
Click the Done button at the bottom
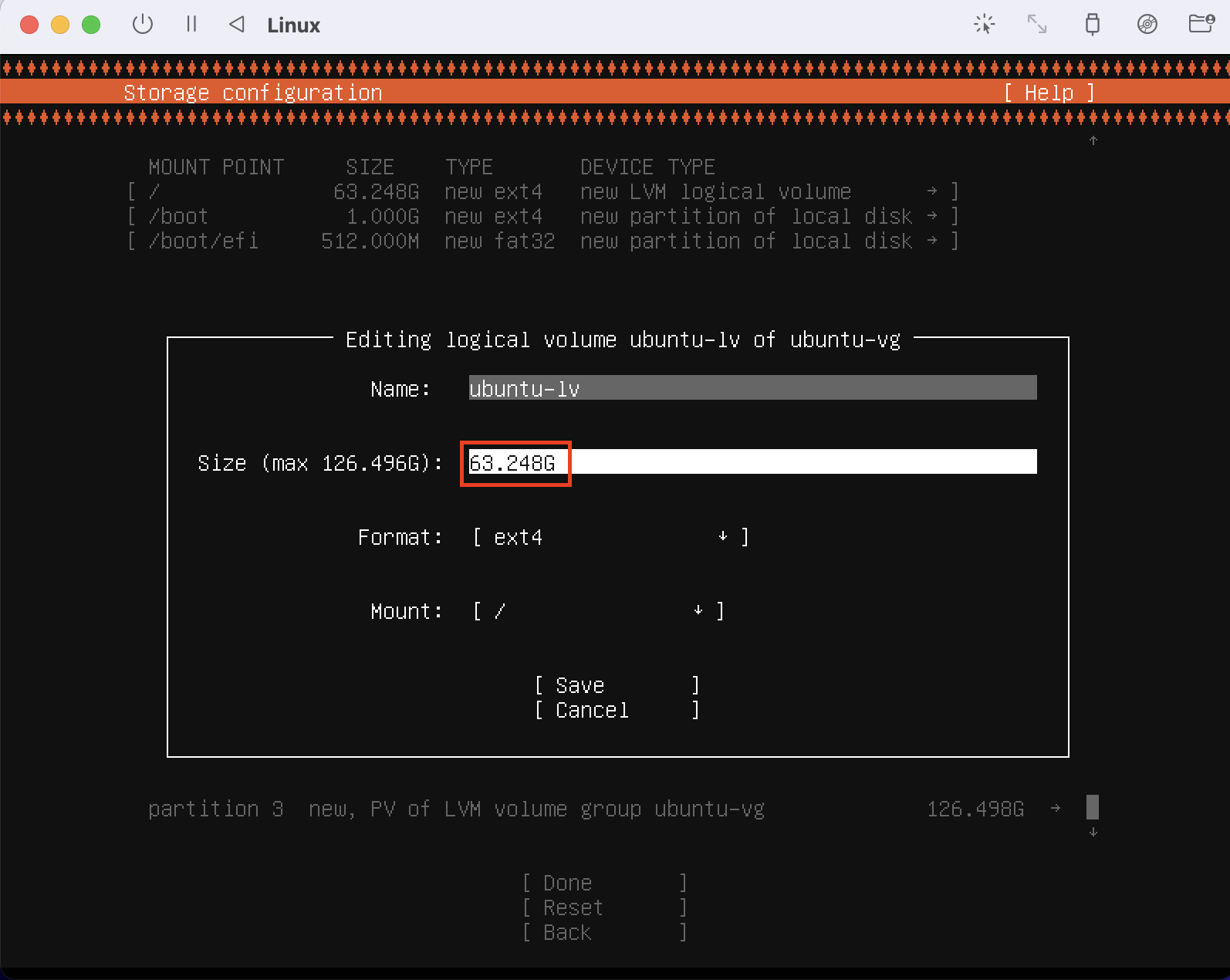click(x=605, y=883)
